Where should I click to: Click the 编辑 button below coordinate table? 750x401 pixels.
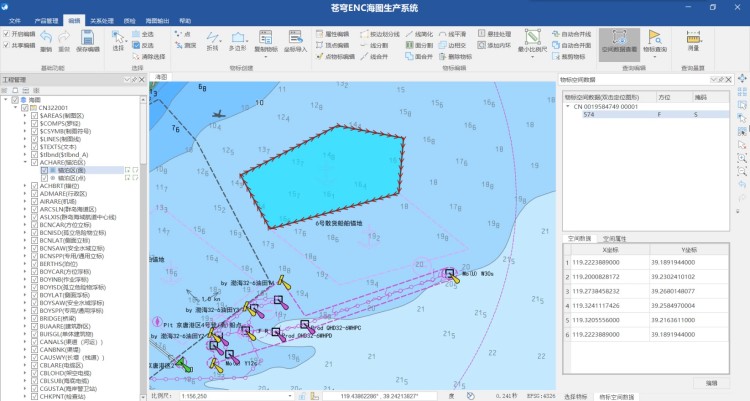click(x=711, y=382)
